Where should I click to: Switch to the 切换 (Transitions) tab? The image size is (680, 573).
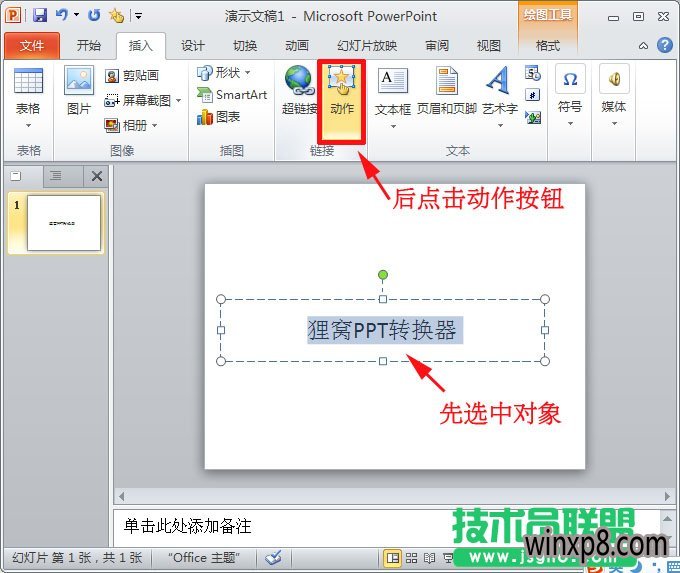coord(245,46)
